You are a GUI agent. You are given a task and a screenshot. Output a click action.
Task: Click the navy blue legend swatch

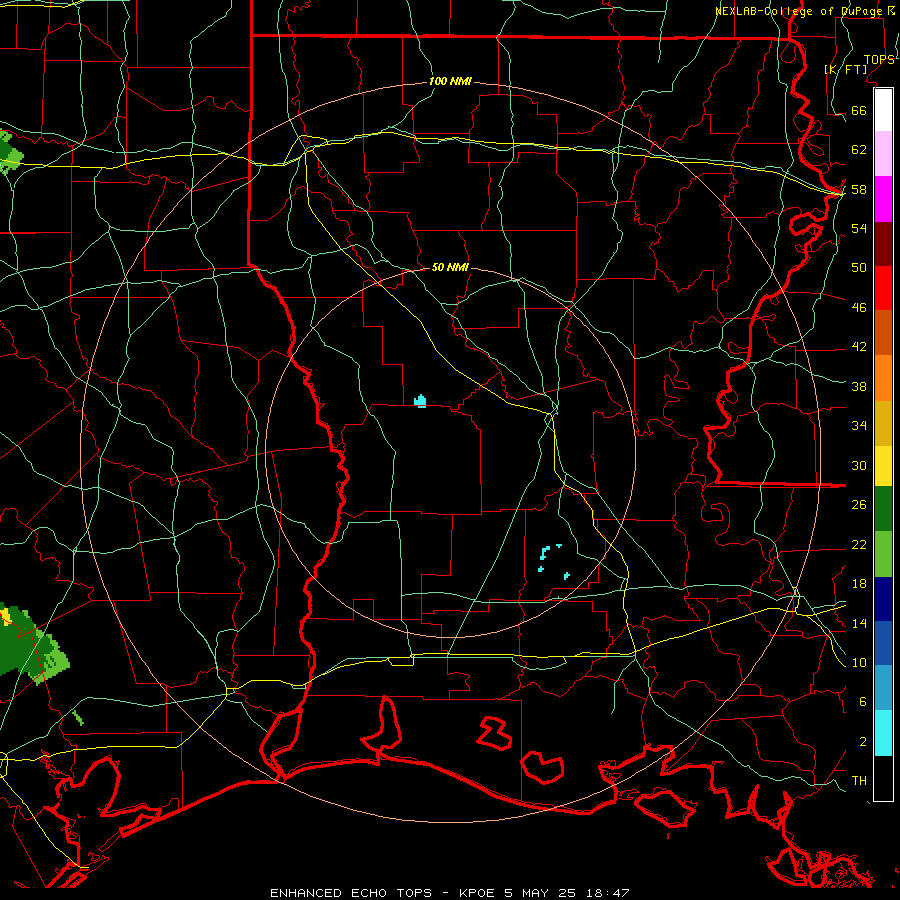coord(883,599)
